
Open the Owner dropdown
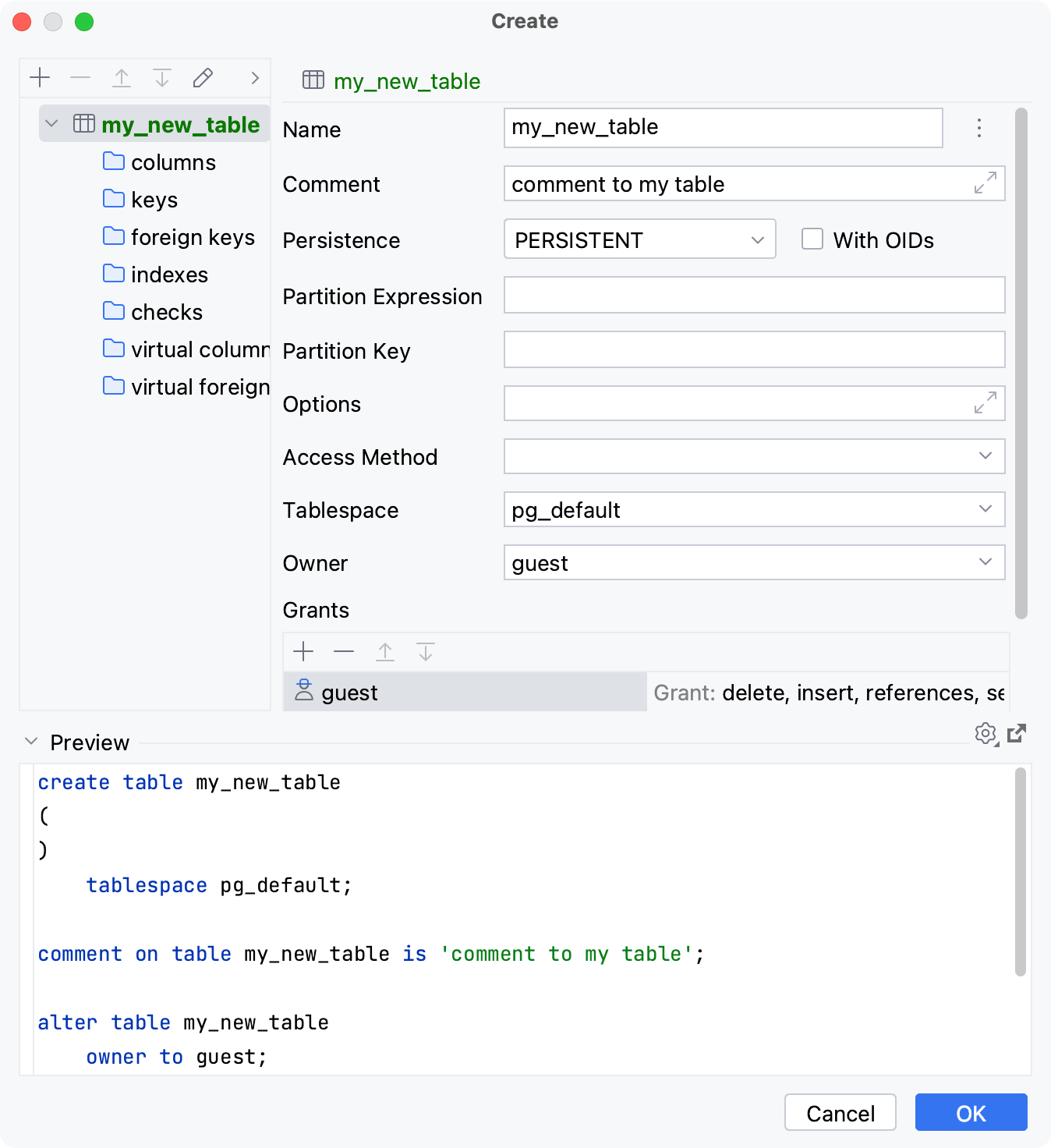tap(754, 562)
